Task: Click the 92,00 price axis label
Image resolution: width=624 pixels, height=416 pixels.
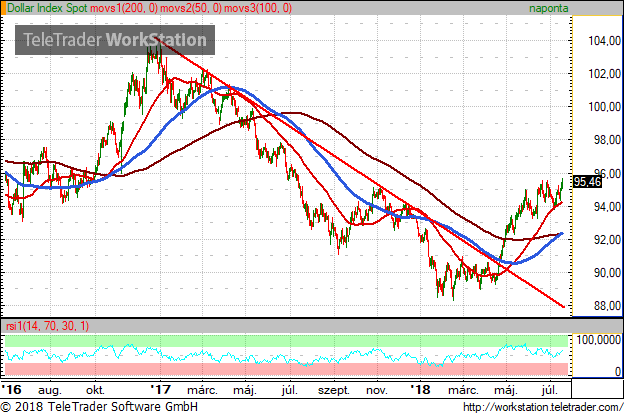Action: (607, 240)
